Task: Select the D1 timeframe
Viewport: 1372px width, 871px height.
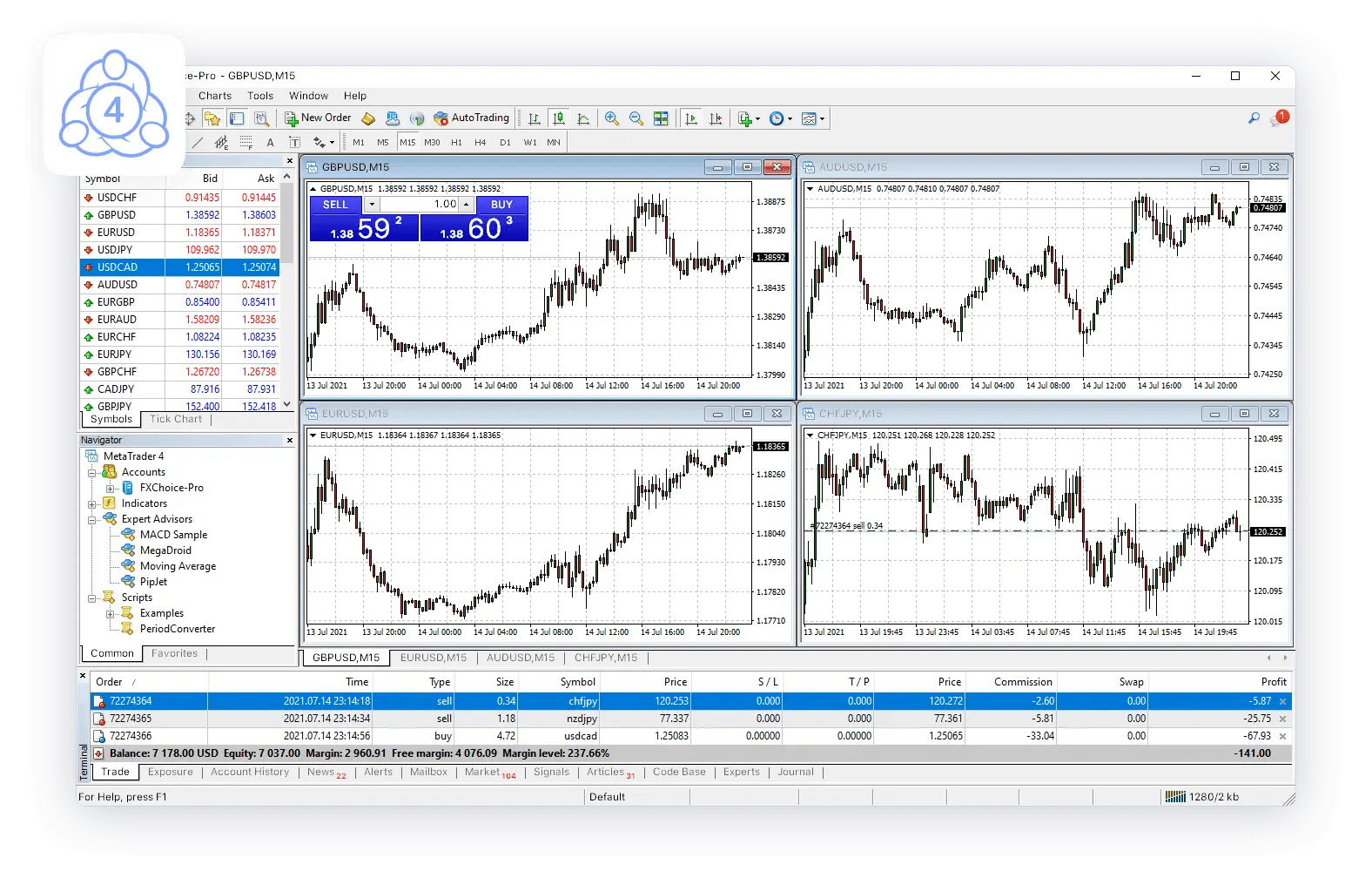Action: coord(505,142)
